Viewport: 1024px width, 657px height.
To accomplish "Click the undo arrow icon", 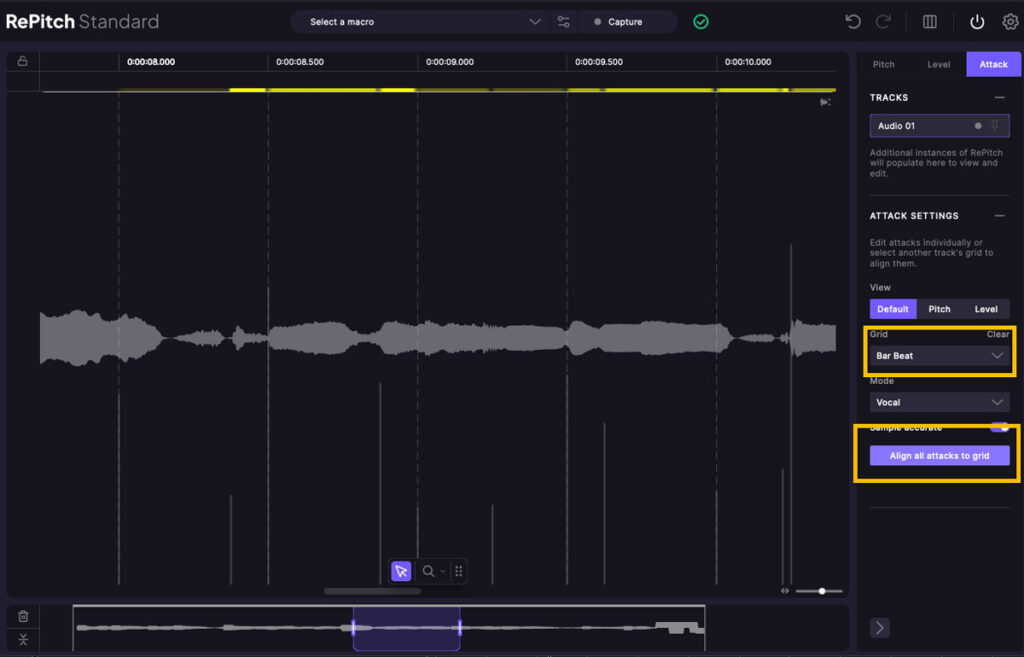I will tap(853, 21).
